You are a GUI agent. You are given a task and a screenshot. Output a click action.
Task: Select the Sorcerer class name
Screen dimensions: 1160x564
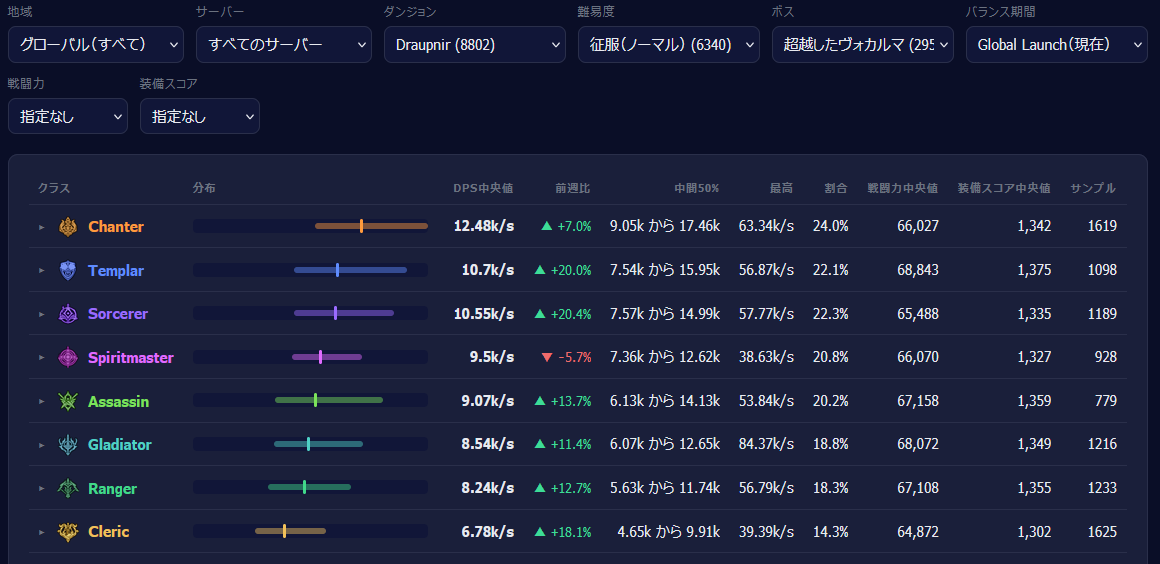coord(118,314)
